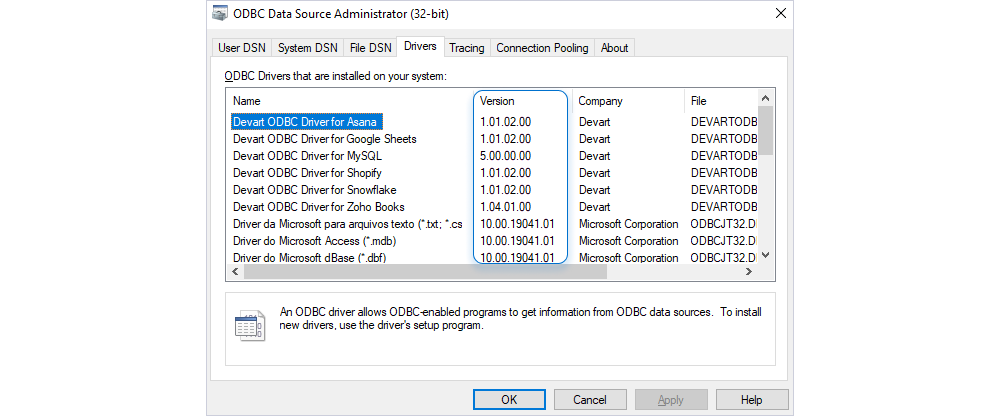The image size is (1000, 416).
Task: Select Devart ODBC Driver for Shopify
Action: coord(307,173)
